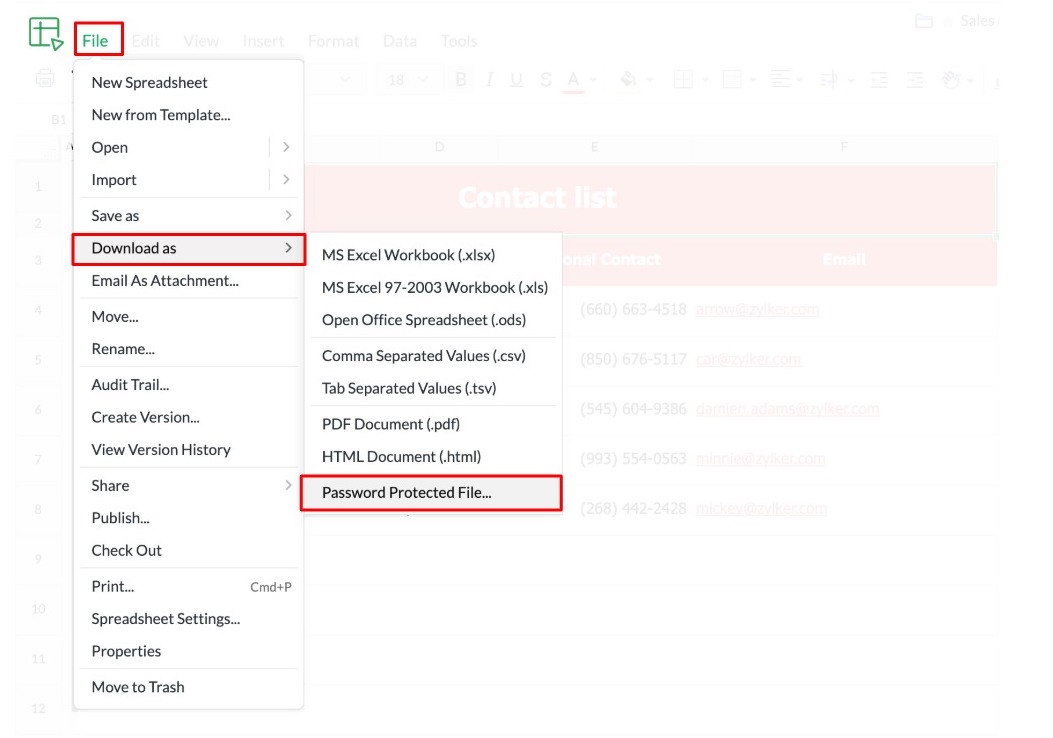Image resolution: width=1053 pixels, height=738 pixels.
Task: Click the folder icon near Sales title
Action: click(924, 21)
